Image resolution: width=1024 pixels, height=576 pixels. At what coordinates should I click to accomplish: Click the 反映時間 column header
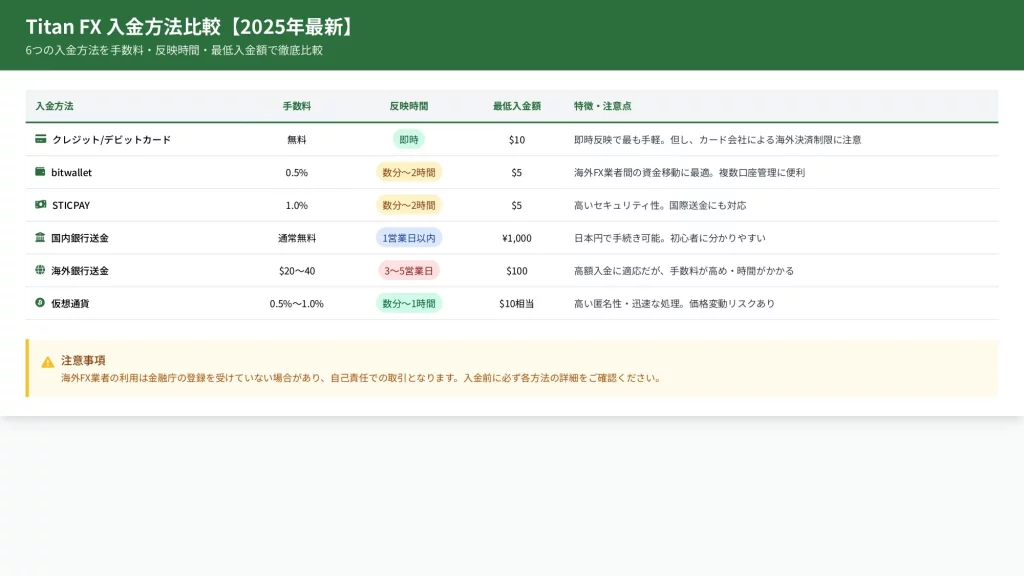pyautogui.click(x=408, y=106)
